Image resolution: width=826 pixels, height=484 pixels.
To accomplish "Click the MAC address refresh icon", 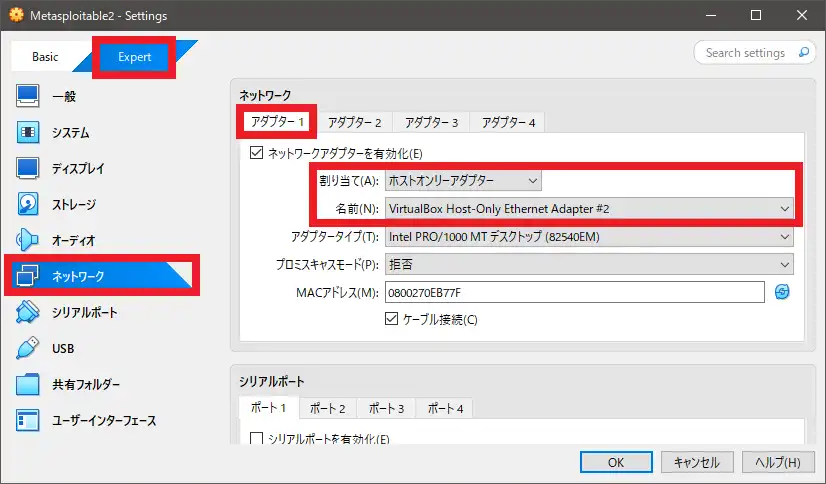I will coord(782,291).
